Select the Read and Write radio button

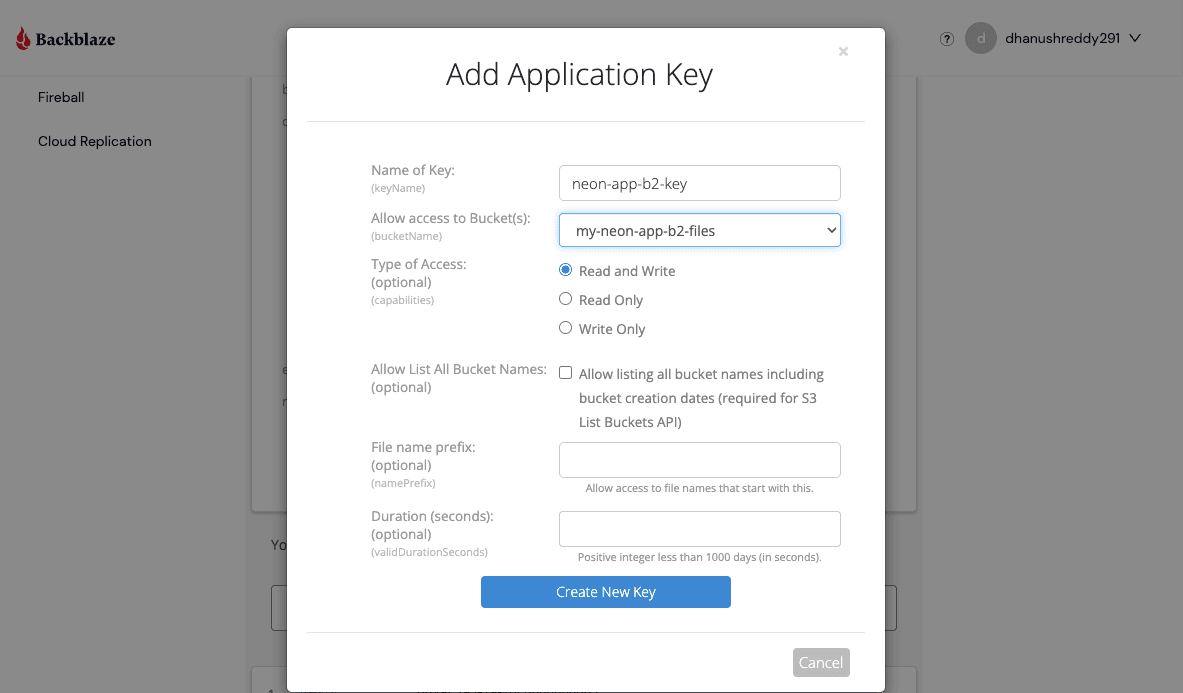565,269
